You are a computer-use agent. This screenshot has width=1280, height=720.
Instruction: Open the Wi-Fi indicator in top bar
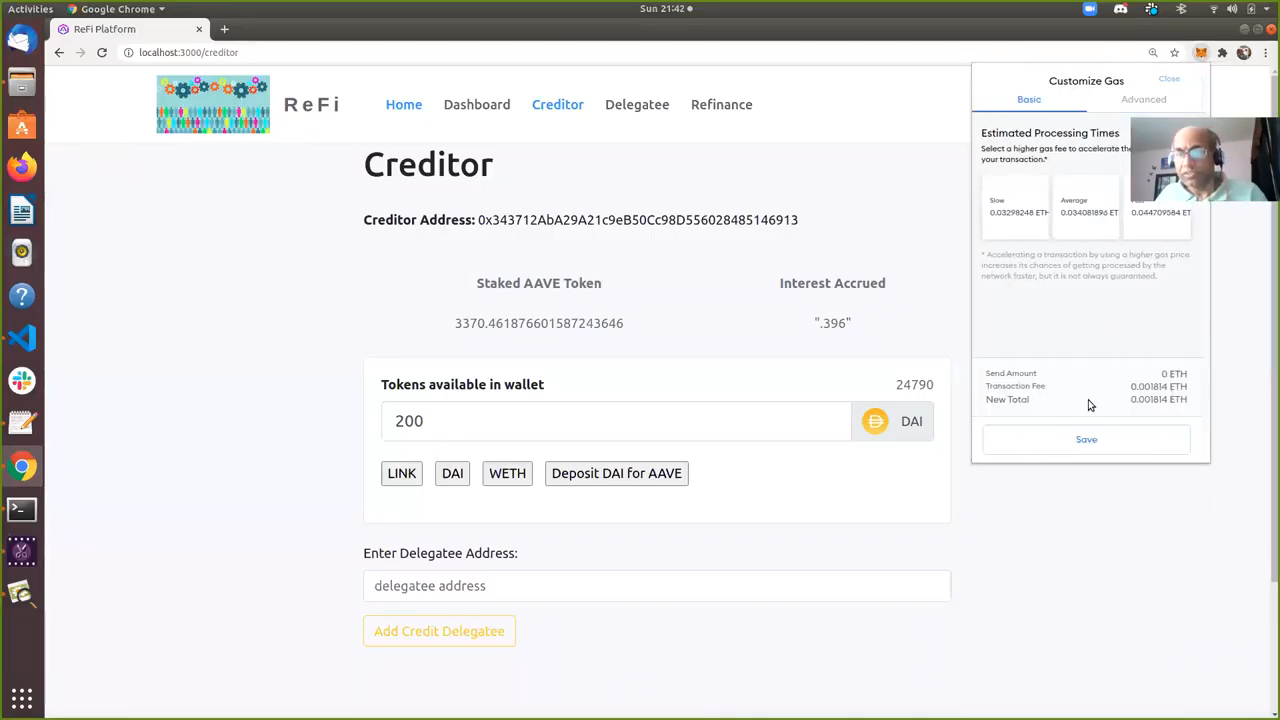[1214, 9]
